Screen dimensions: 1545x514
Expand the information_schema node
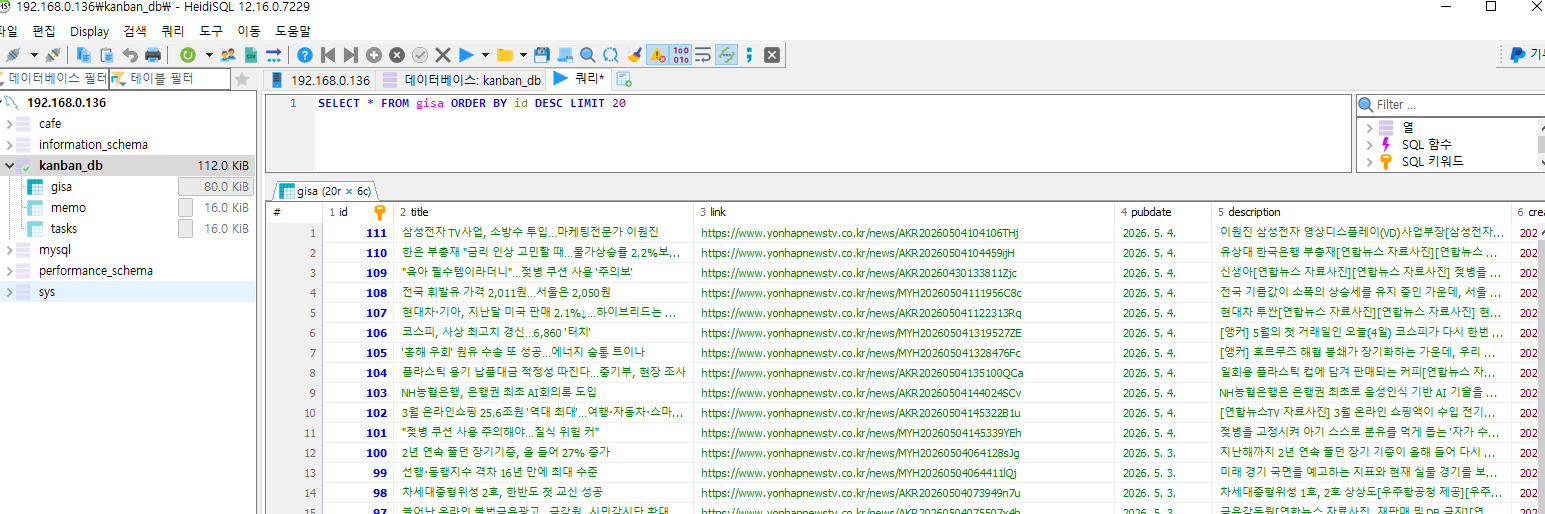point(9,145)
